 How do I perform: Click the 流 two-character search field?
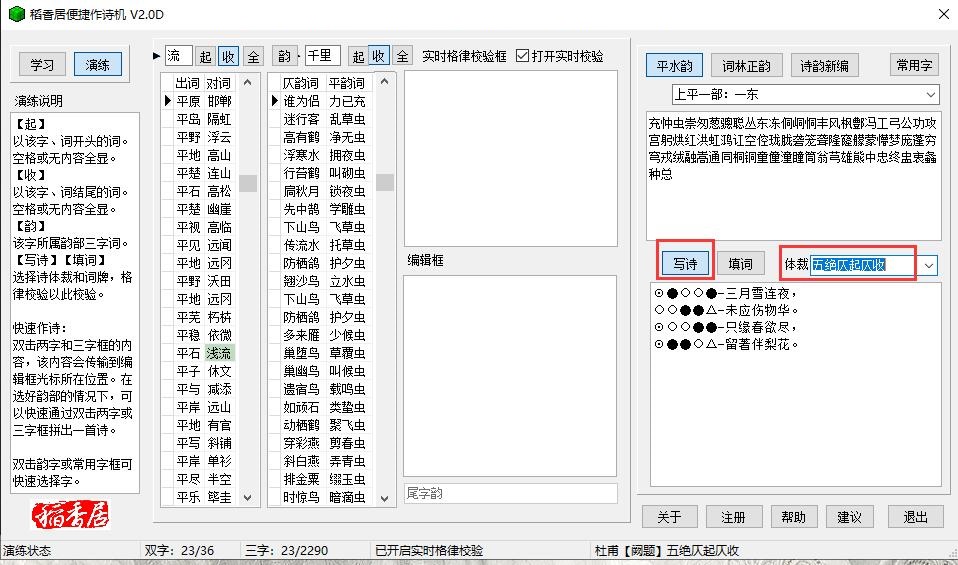coord(178,56)
